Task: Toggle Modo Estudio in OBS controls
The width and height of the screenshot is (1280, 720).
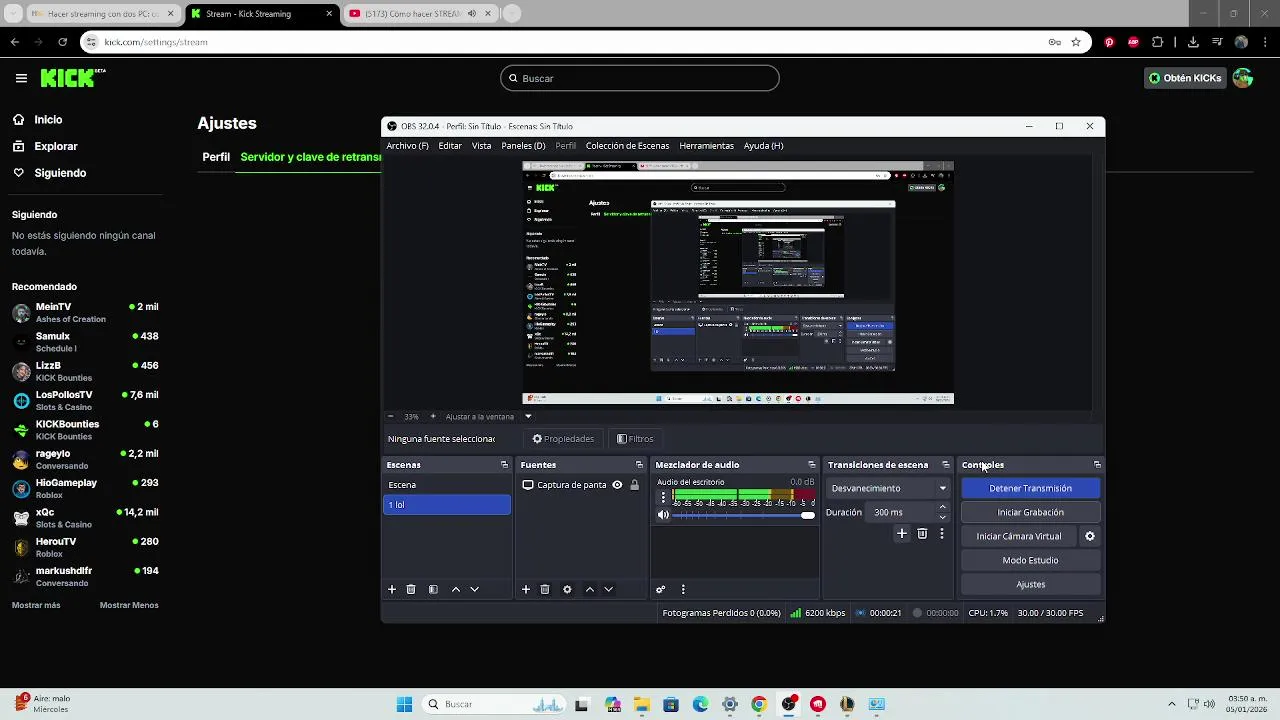Action: [1030, 560]
